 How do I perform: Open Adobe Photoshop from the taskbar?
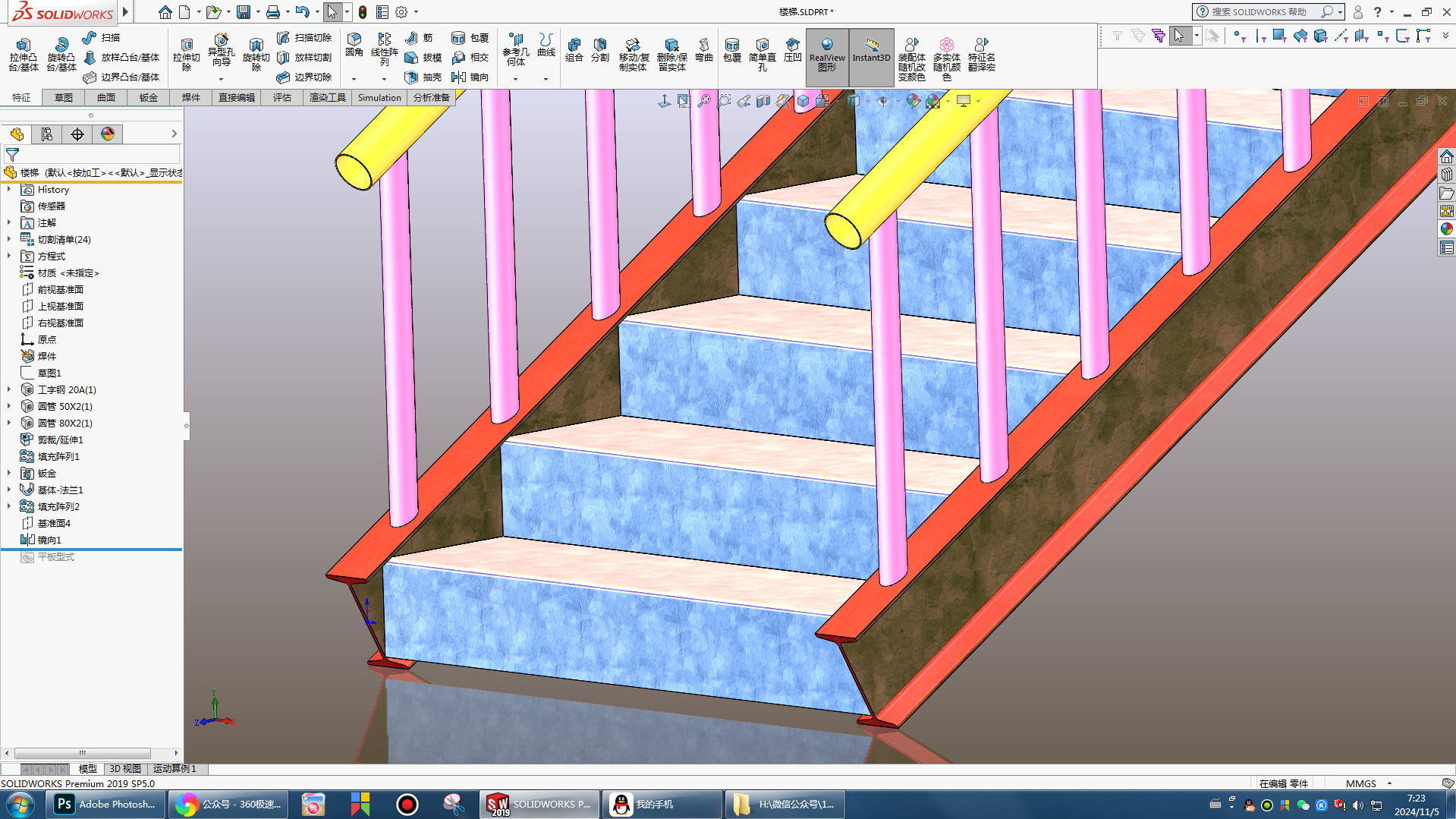(105, 805)
